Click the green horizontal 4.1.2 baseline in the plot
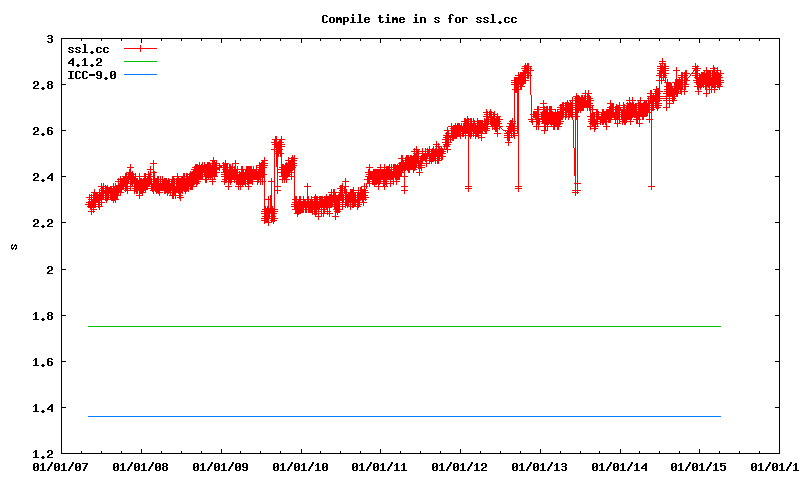 [x=400, y=326]
